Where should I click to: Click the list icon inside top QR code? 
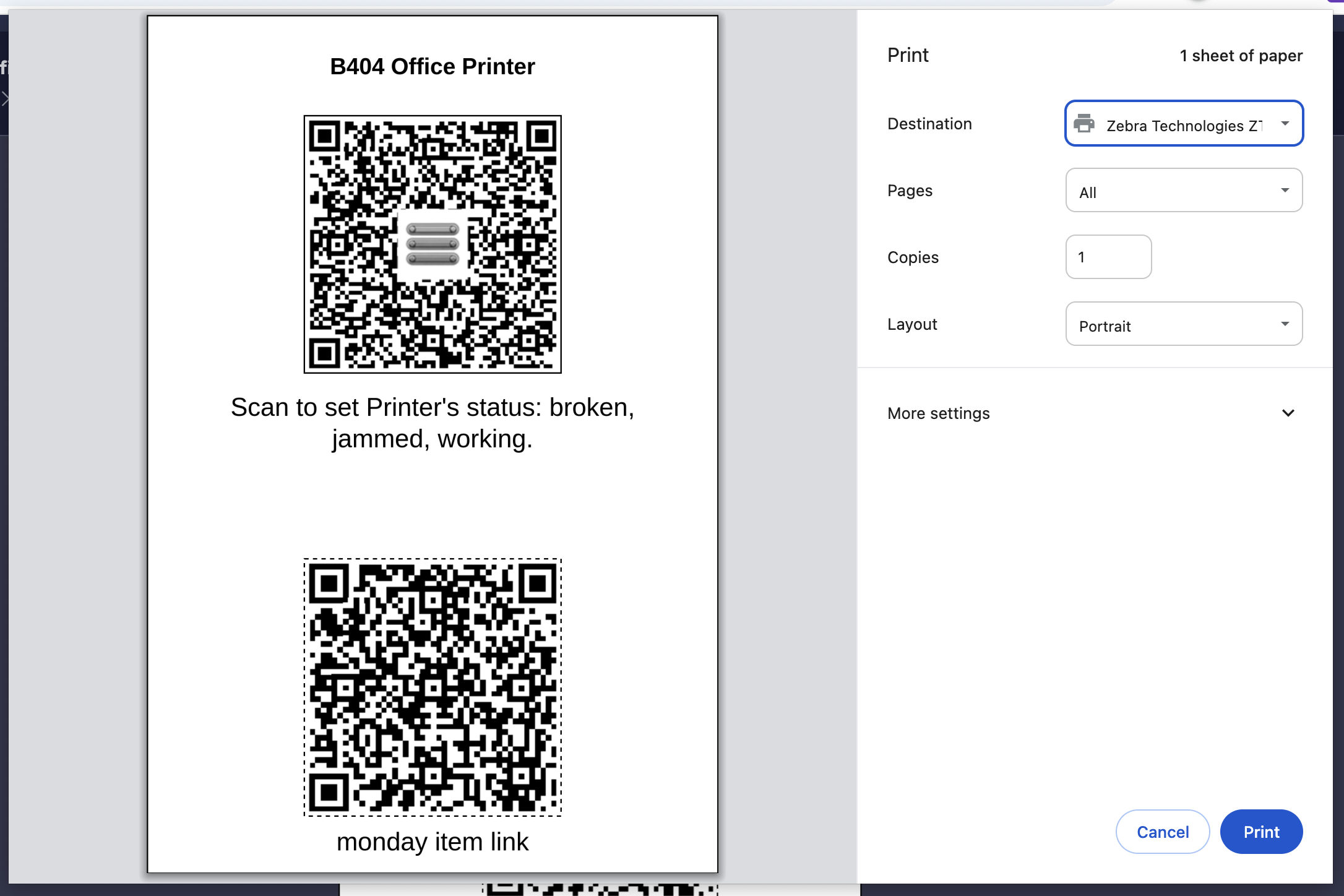pyautogui.click(x=433, y=244)
